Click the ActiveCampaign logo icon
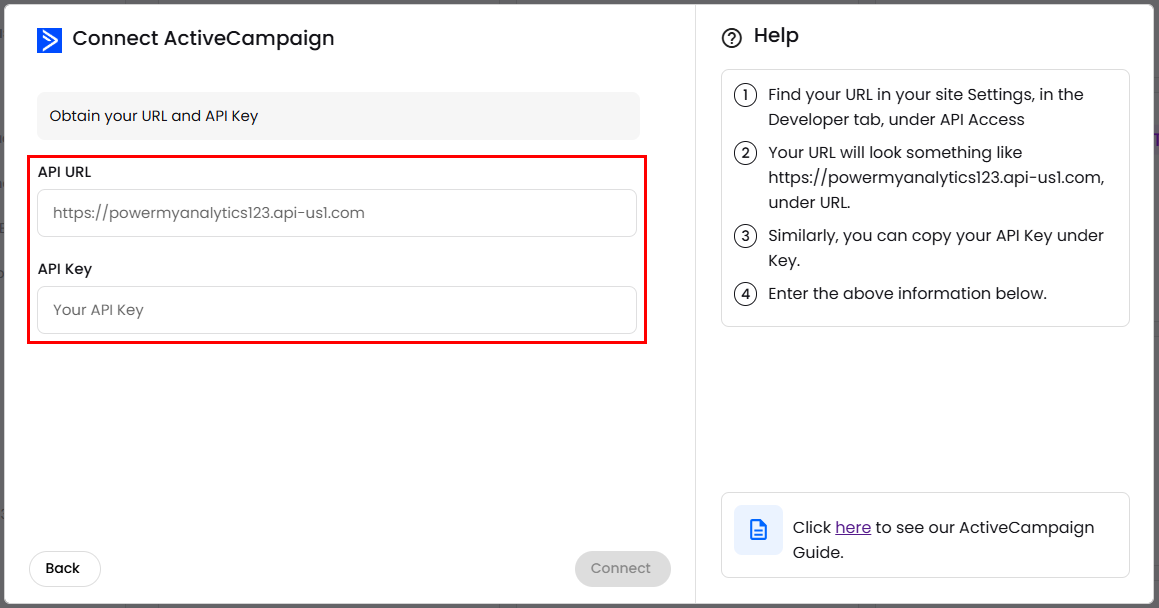Screen dimensions: 1159x608 point(49,40)
